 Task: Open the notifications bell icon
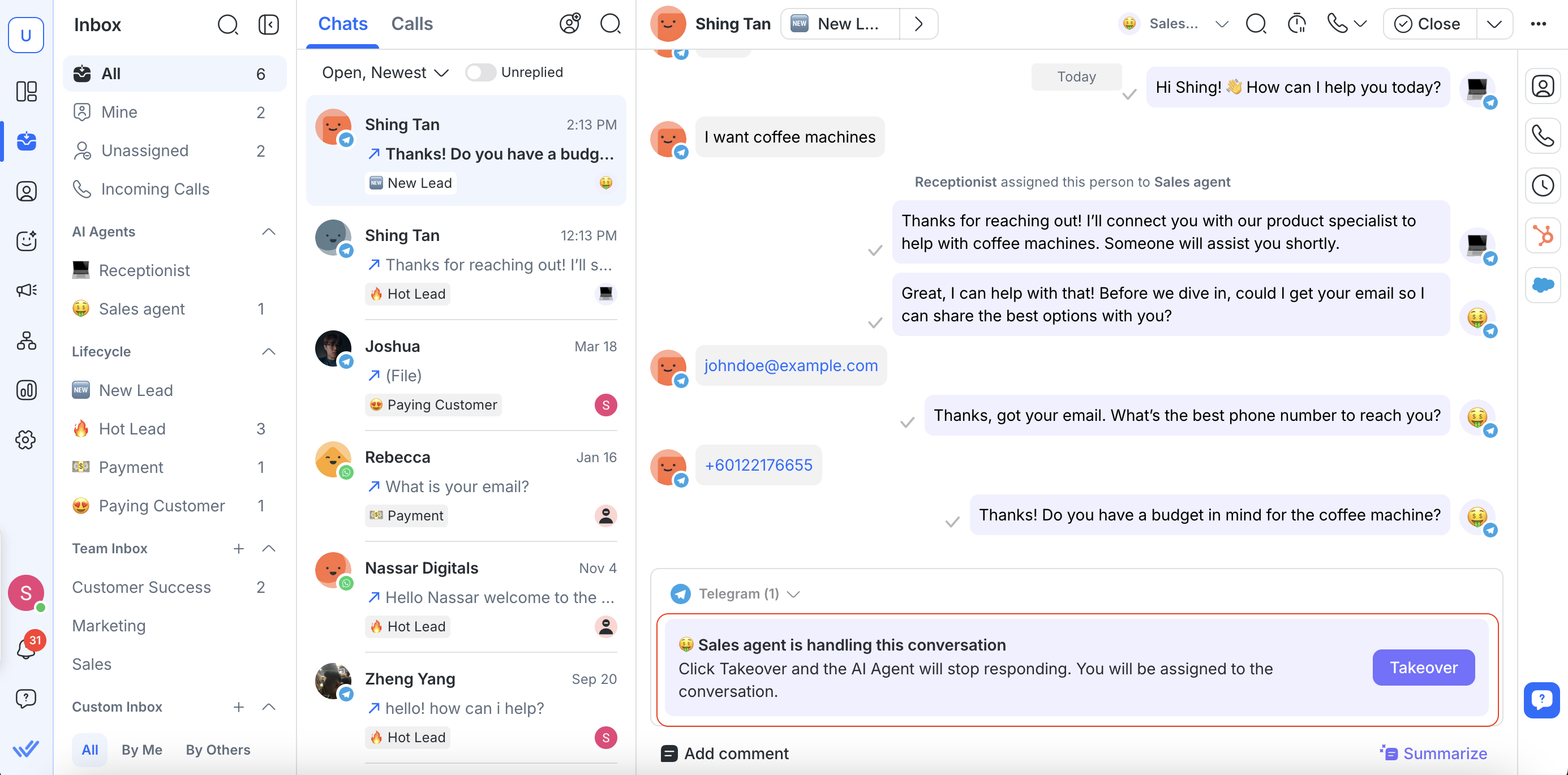pyautogui.click(x=25, y=648)
